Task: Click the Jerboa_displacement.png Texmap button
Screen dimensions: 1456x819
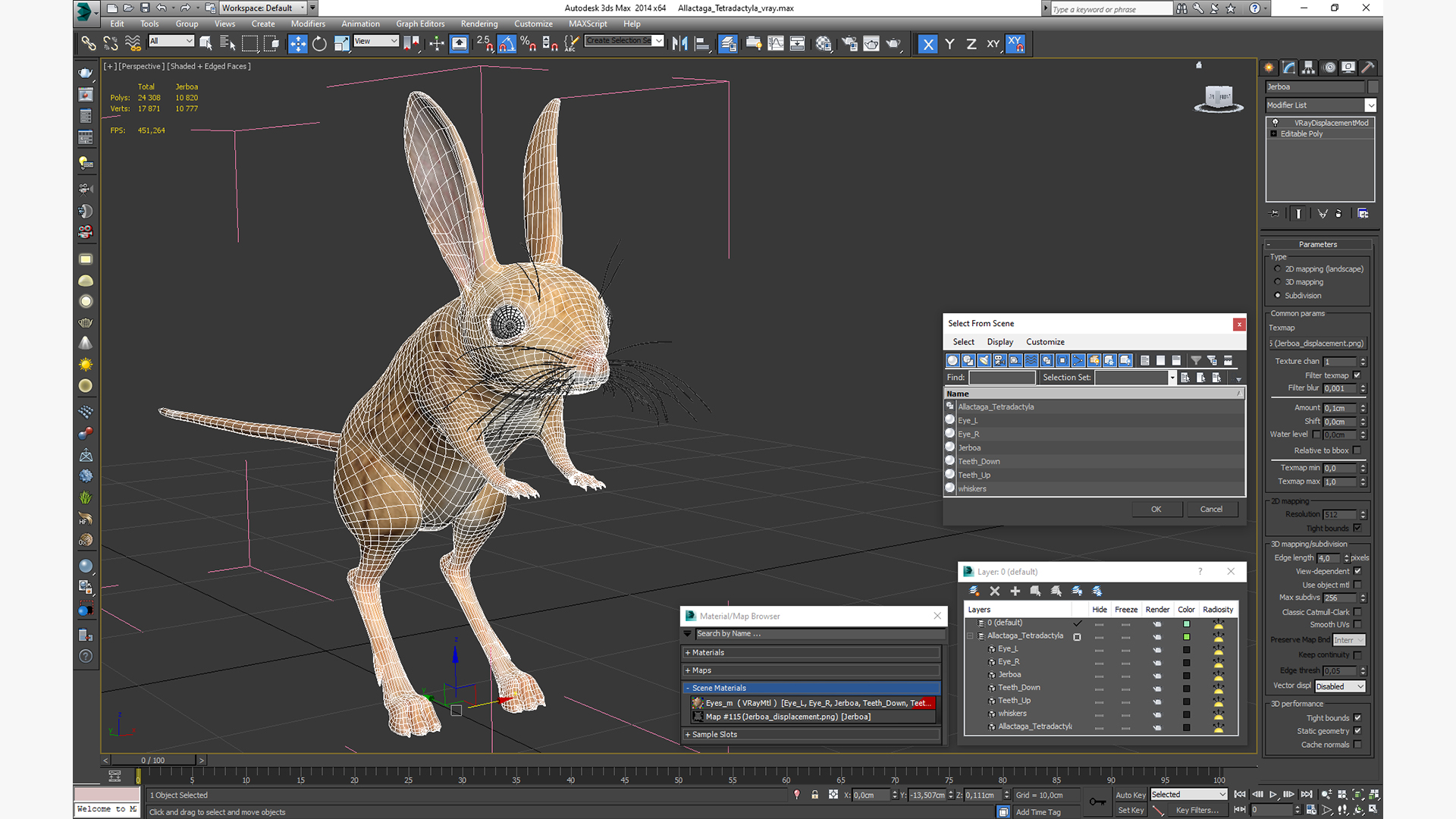Action: [x=1319, y=344]
